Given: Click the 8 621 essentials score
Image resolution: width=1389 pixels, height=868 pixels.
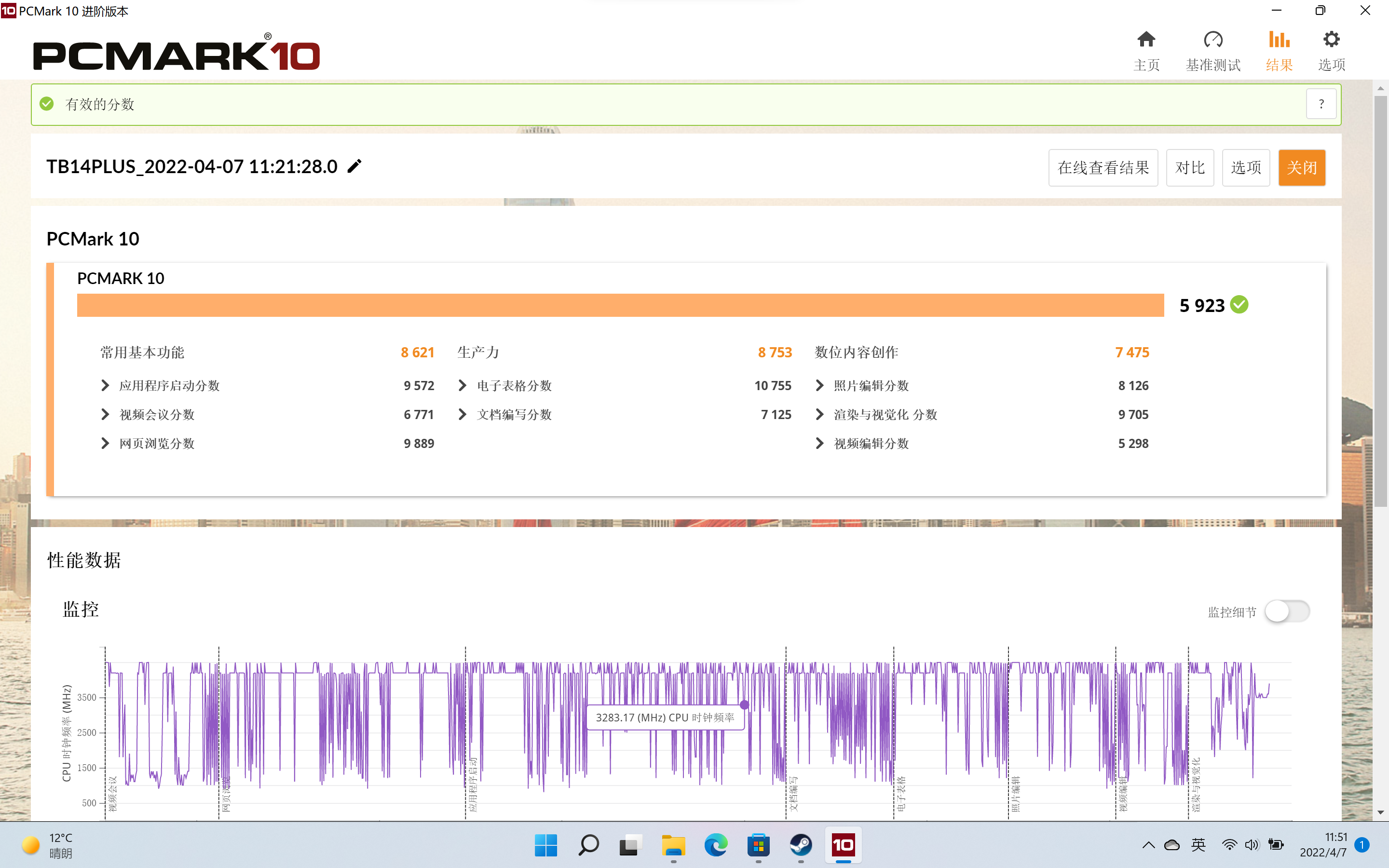Looking at the screenshot, I should [417, 353].
